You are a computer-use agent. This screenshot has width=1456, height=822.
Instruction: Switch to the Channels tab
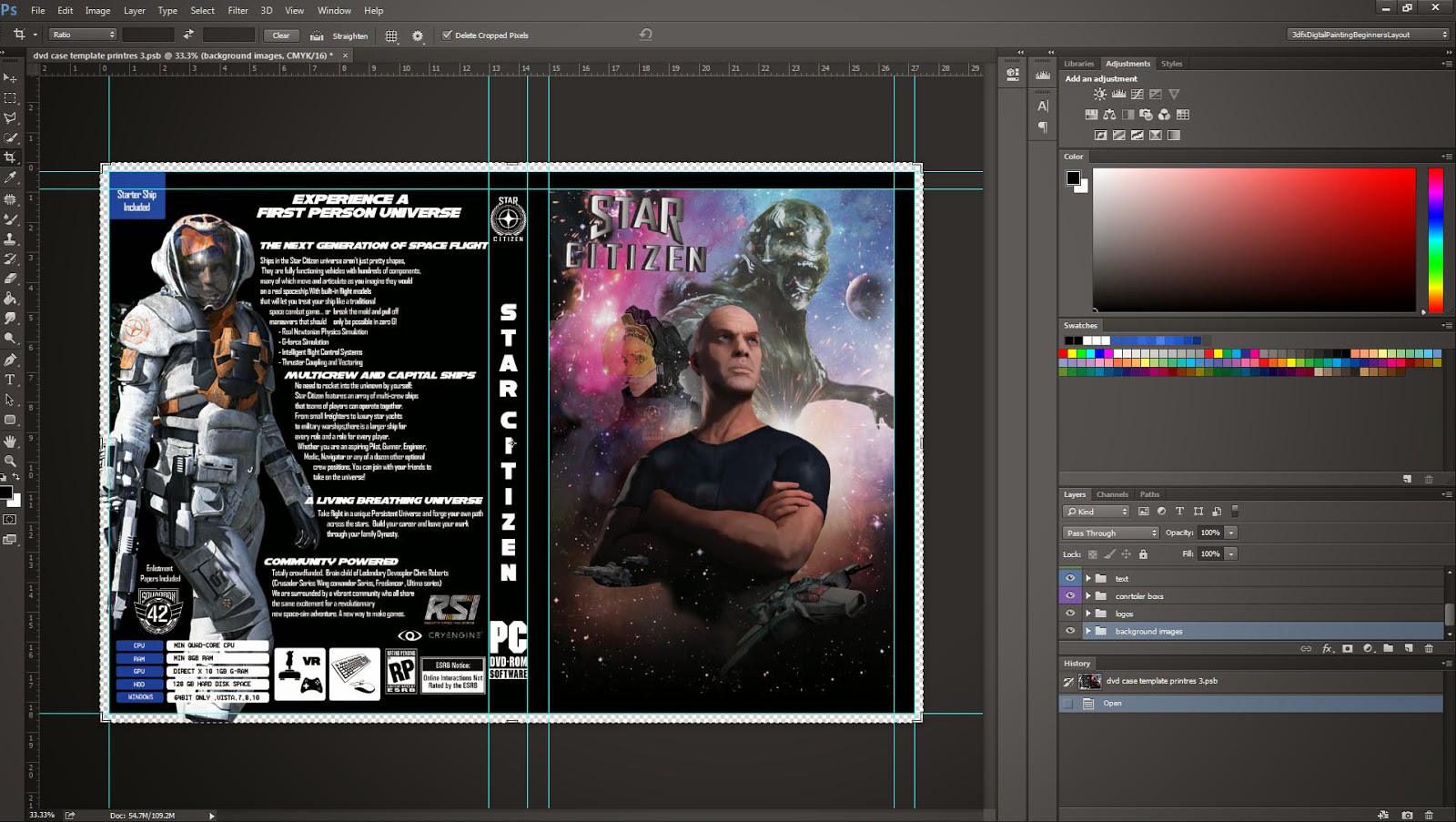tap(1112, 494)
